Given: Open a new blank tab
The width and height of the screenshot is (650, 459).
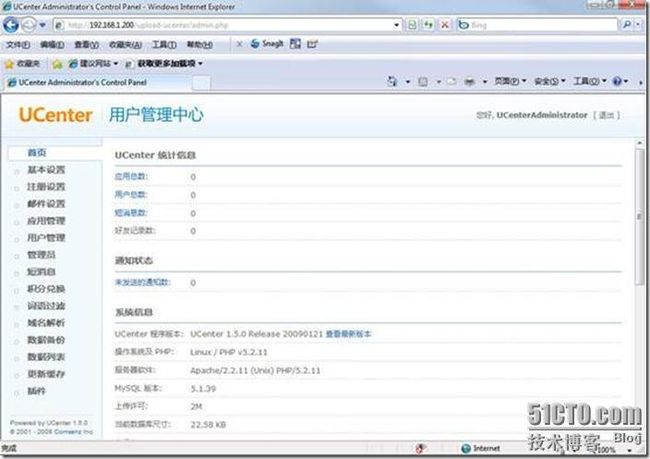Looking at the screenshot, I should (x=201, y=83).
